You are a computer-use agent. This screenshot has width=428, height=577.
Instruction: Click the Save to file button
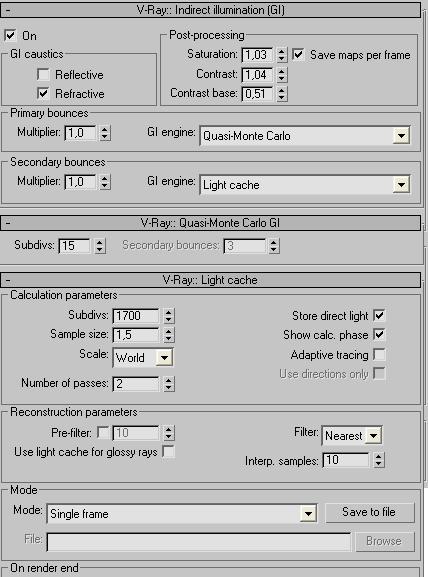coord(369,512)
